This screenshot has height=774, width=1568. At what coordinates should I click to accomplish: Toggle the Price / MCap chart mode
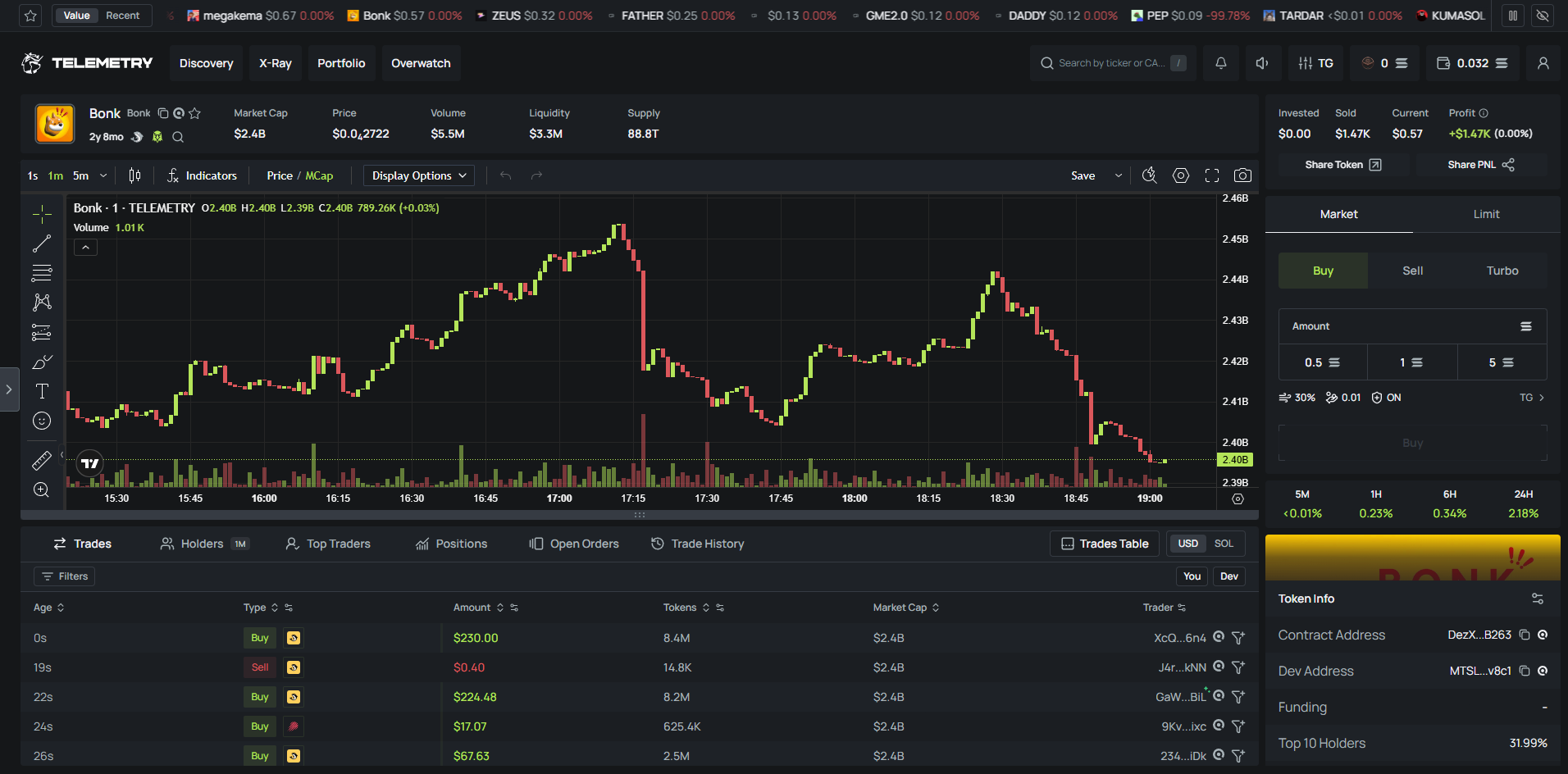point(299,175)
